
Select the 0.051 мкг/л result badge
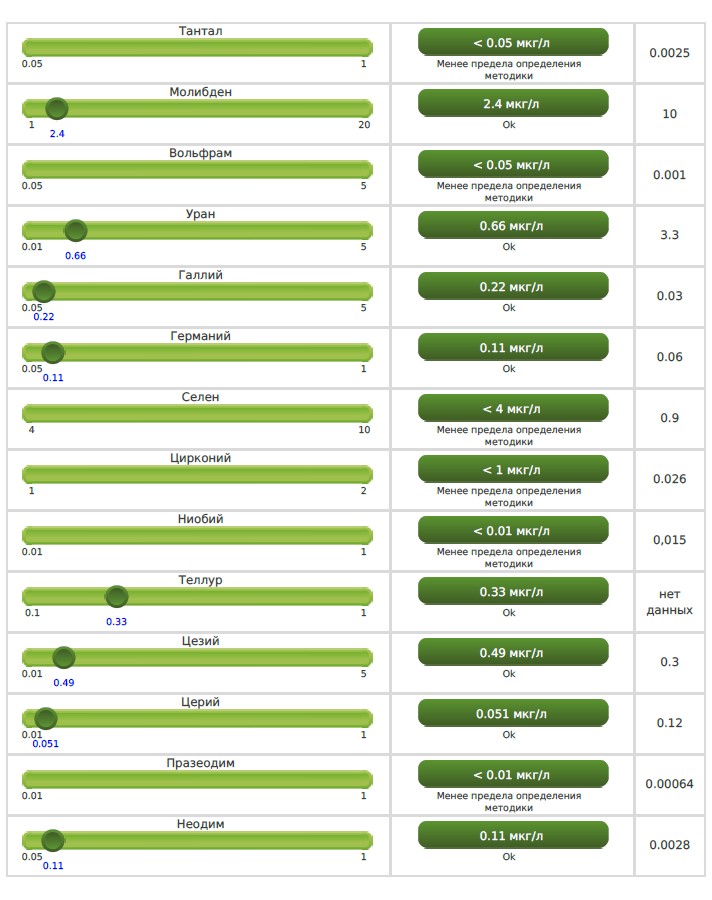tap(512, 713)
